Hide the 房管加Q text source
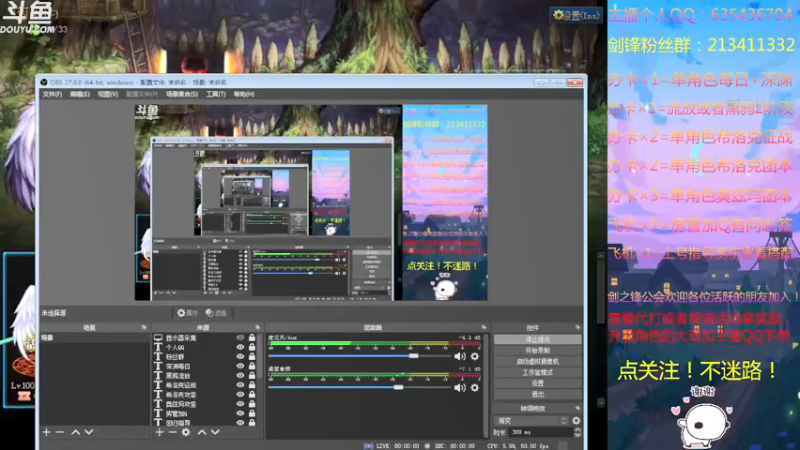The width and height of the screenshot is (800, 450). (240, 413)
